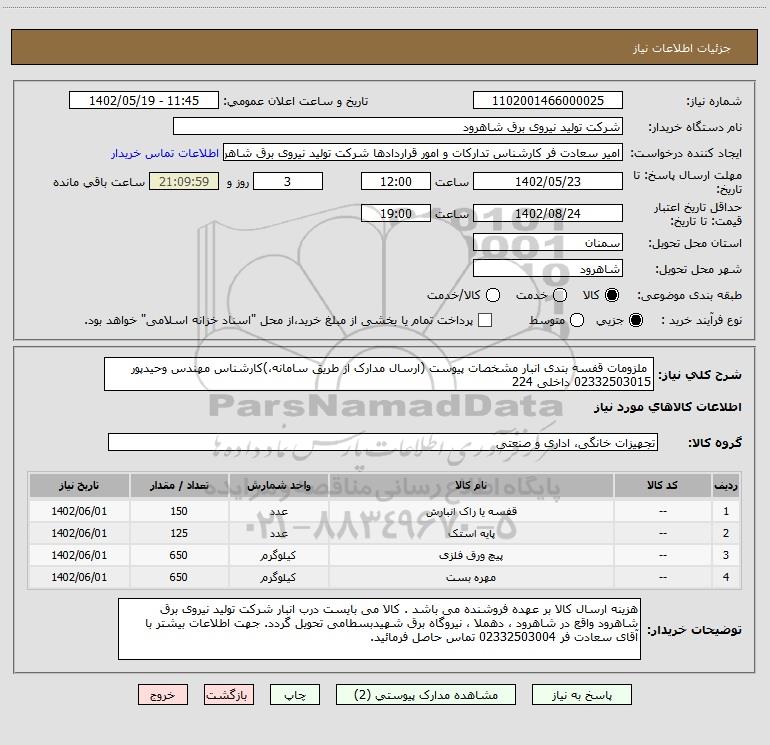Click unit عدد in قفسه row

[x=278, y=511]
